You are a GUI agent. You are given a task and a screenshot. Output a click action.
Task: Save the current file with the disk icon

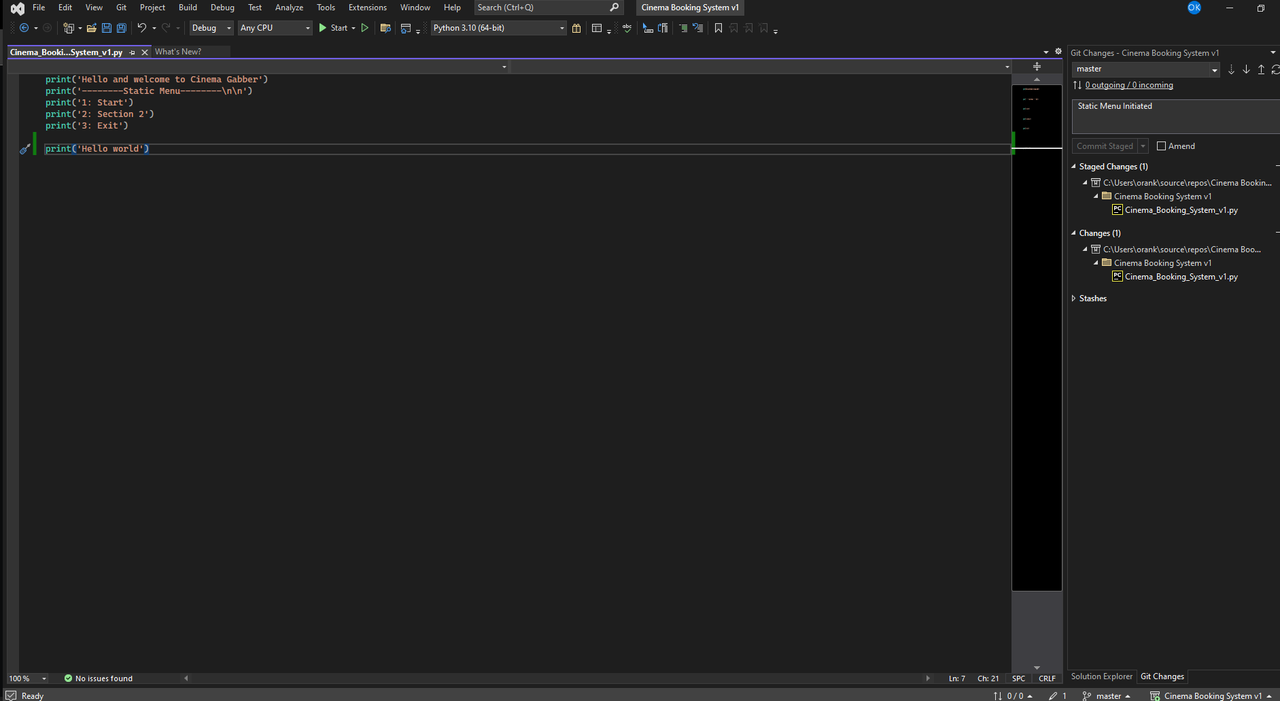106,28
